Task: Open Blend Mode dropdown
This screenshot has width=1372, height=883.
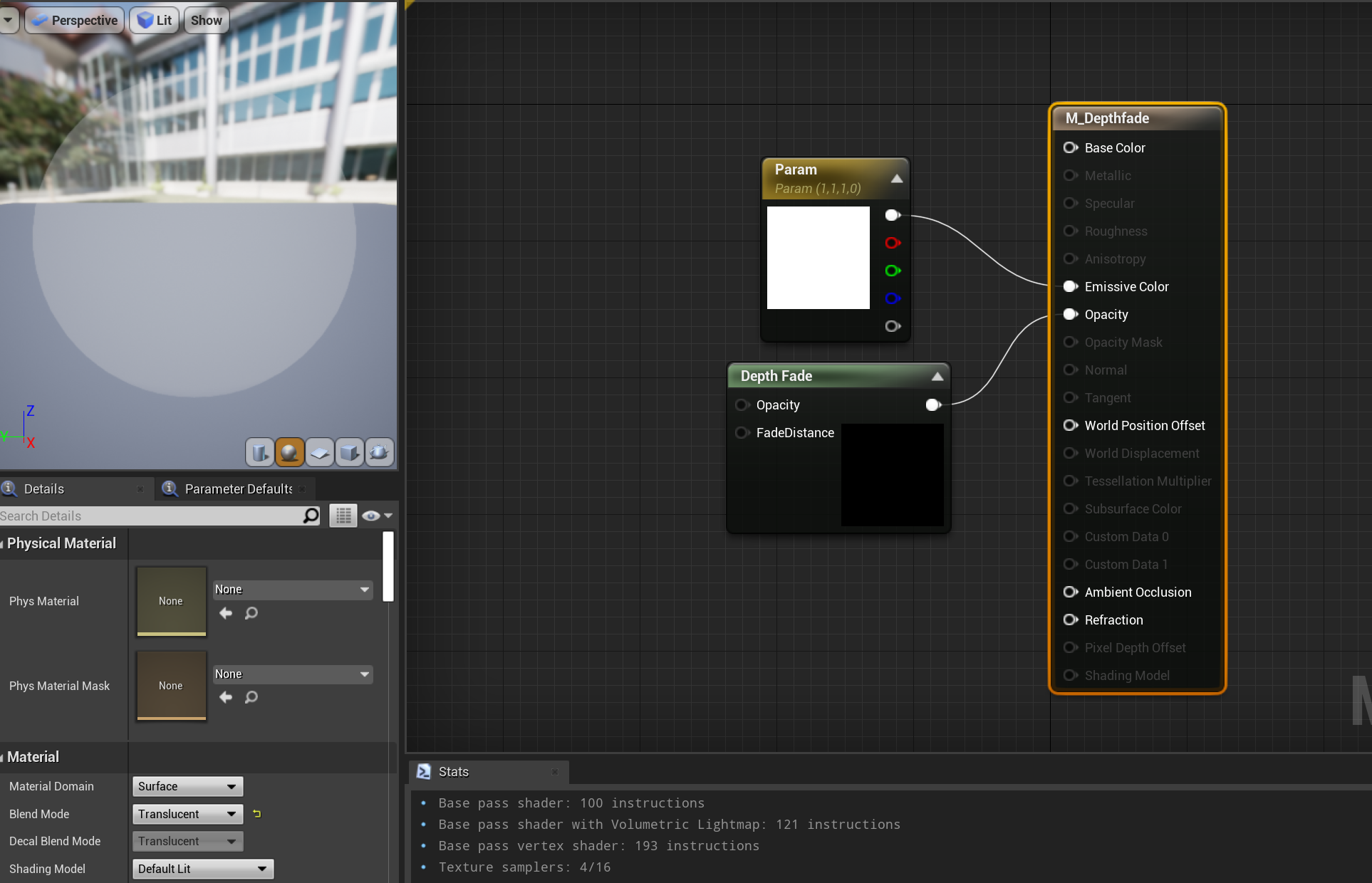Action: click(187, 814)
